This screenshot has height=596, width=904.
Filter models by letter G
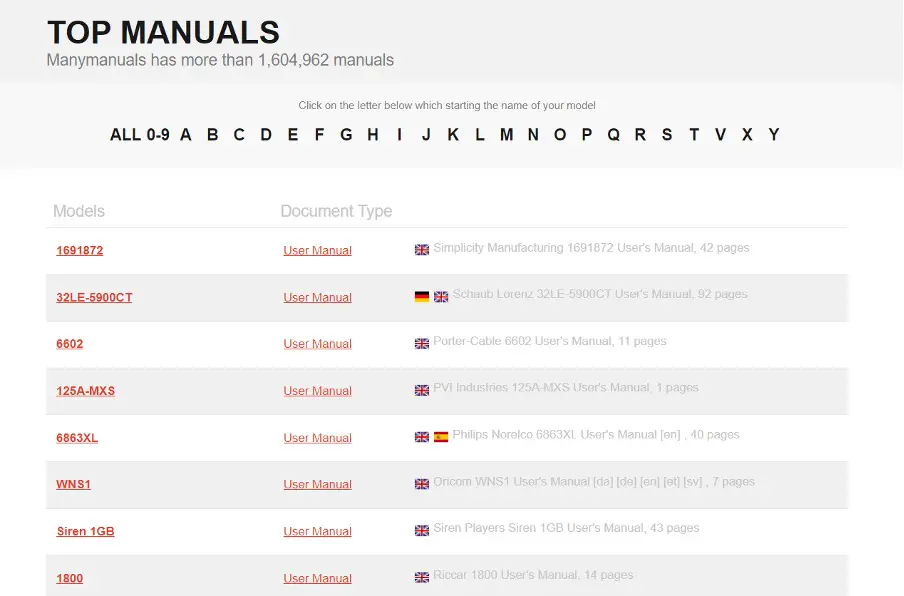[x=346, y=134]
